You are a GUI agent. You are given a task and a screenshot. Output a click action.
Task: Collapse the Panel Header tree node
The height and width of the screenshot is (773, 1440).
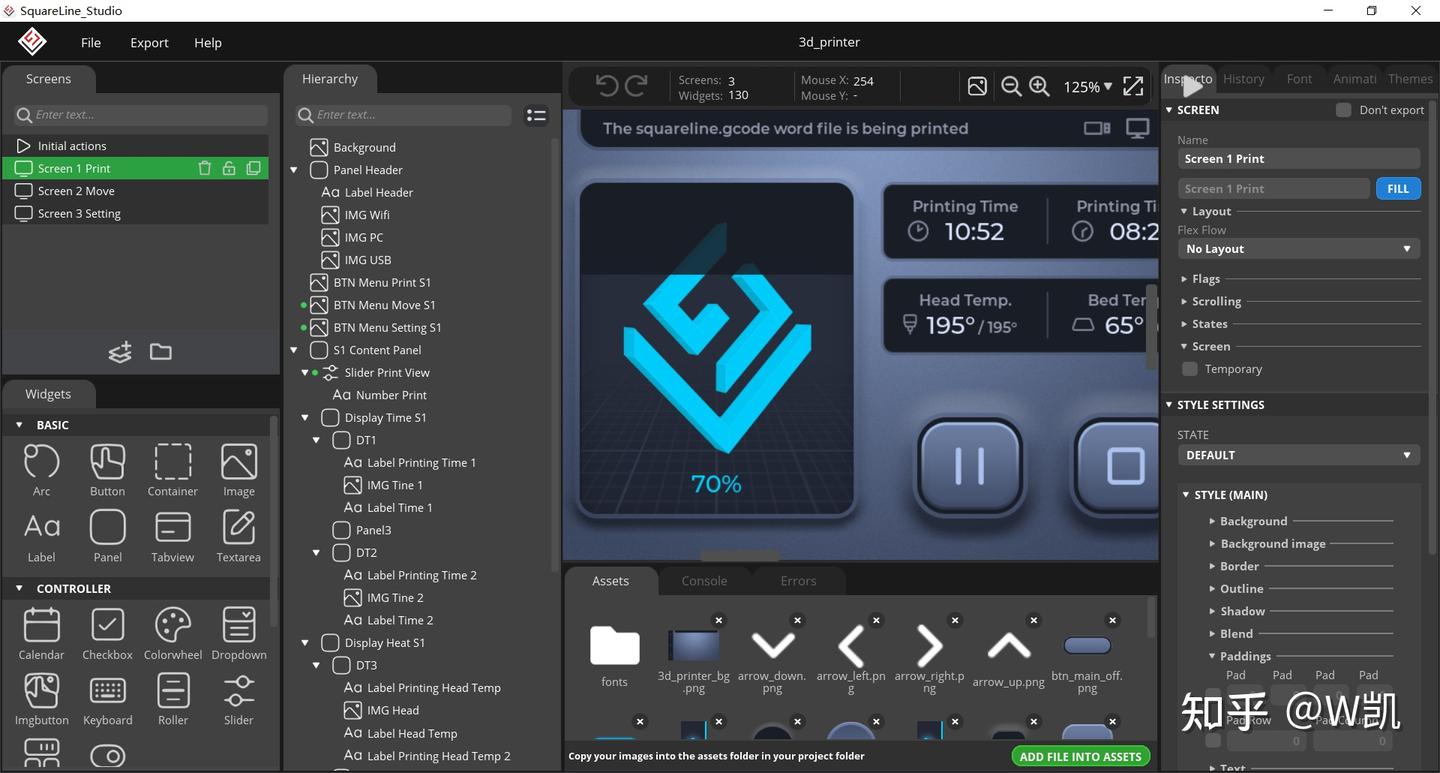click(x=294, y=170)
